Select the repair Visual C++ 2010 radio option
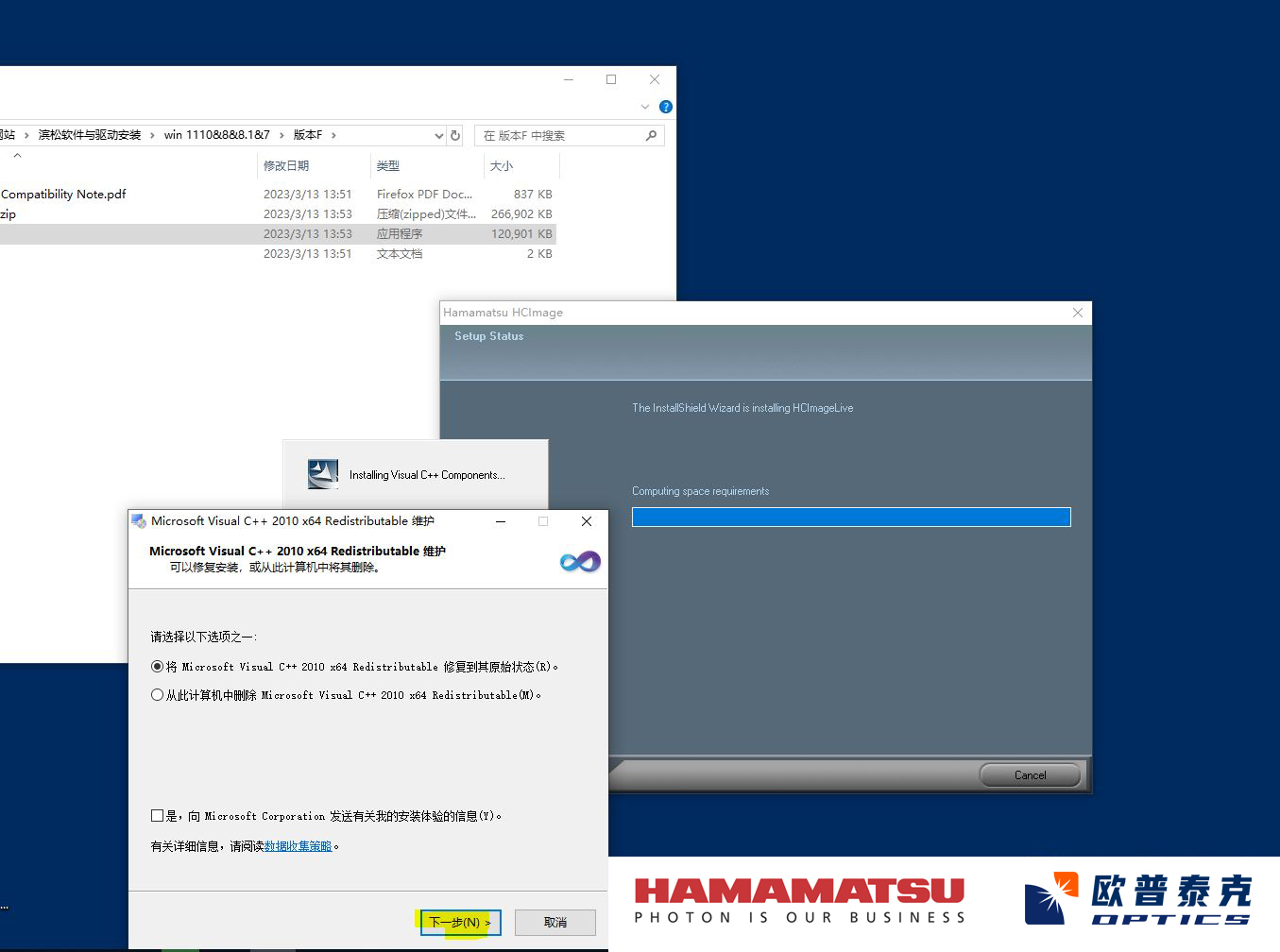 (158, 667)
